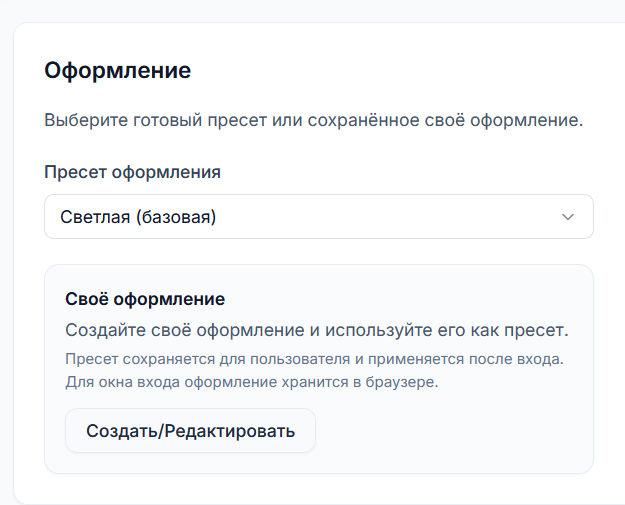Select the Оформление heading text

pyautogui.click(x=118, y=71)
